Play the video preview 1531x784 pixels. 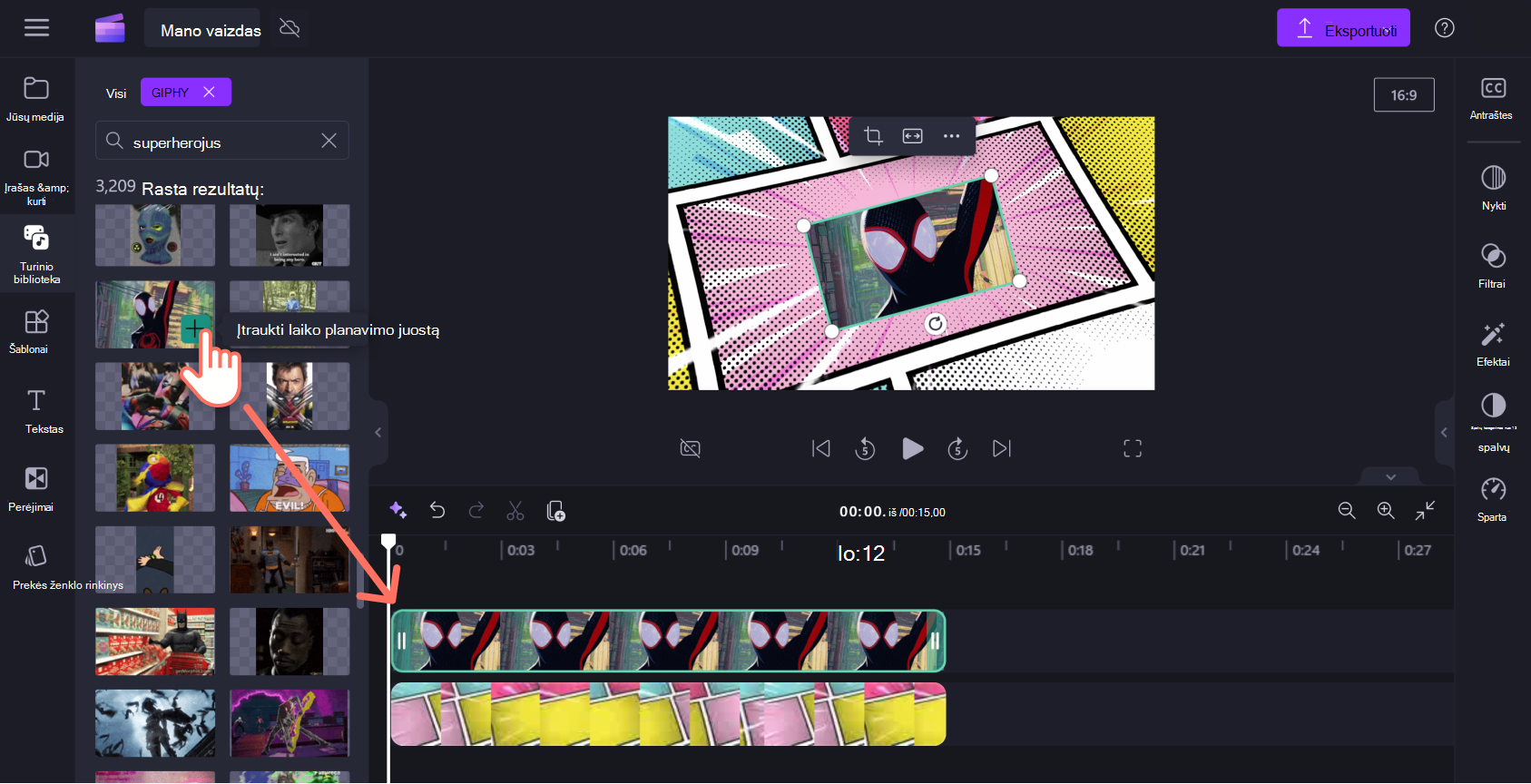(912, 448)
